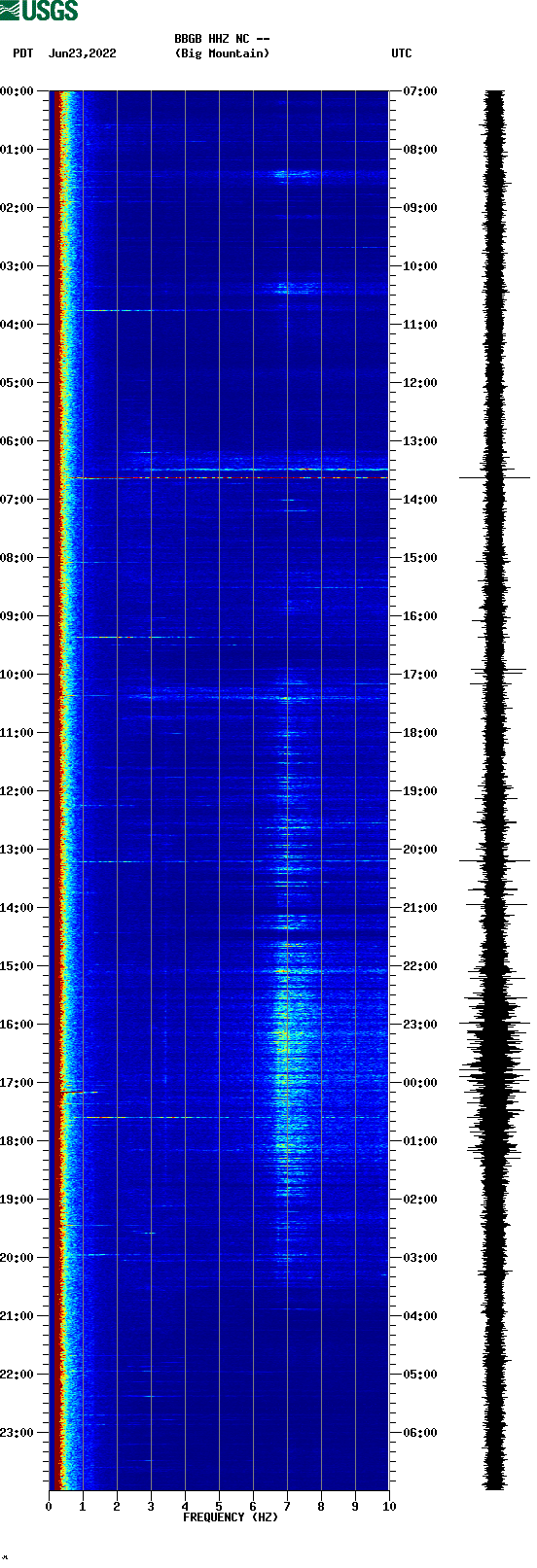537x1568 pixels.
Task: Click the 1 Hz frequency tick label
Action: 83,1507
